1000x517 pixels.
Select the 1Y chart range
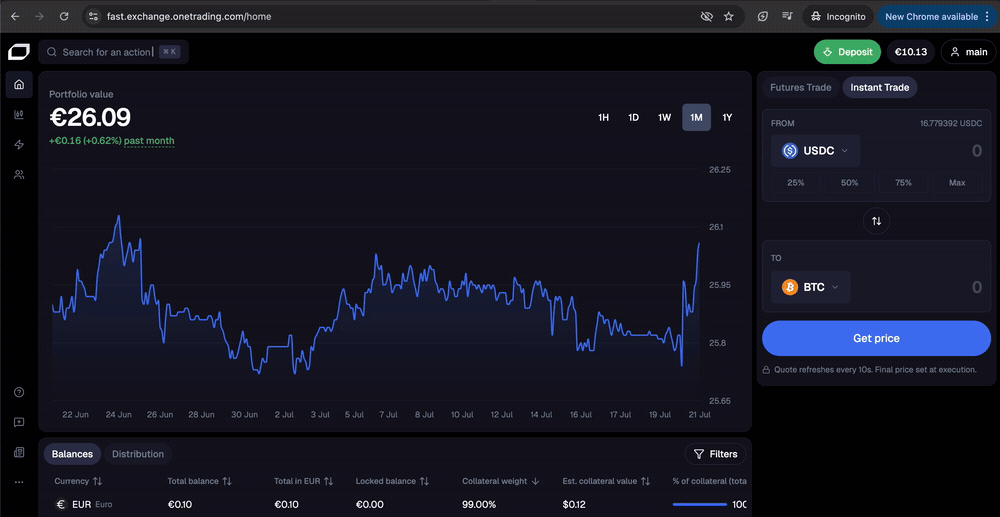pos(727,117)
